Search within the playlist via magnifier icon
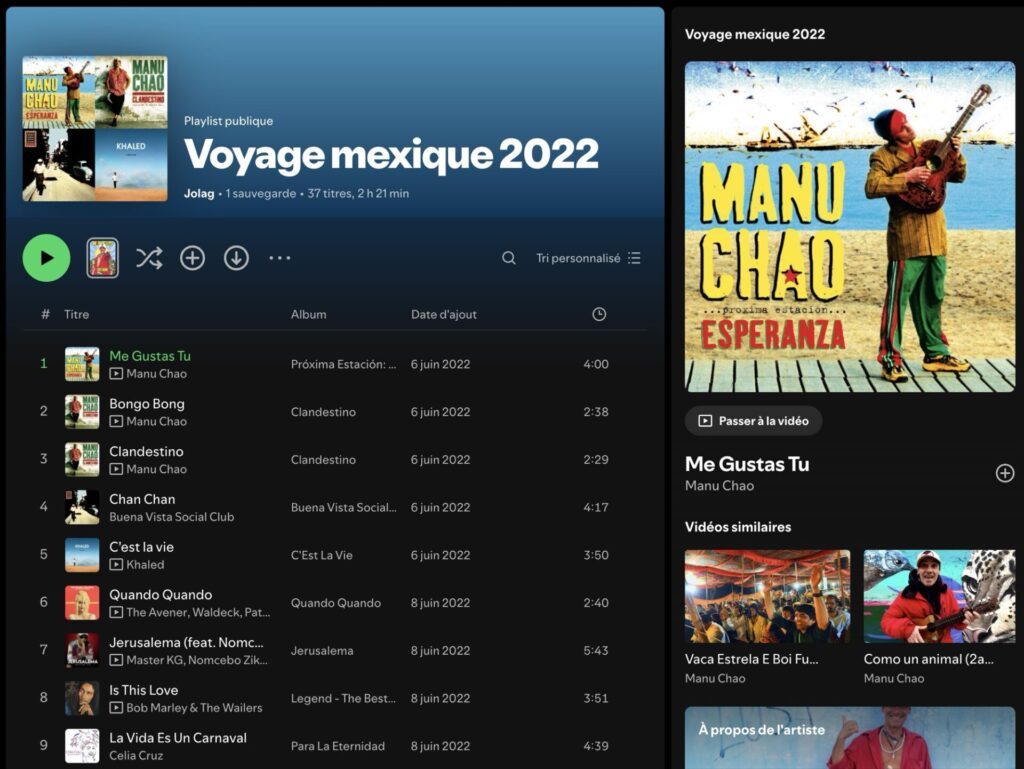 [x=509, y=259]
